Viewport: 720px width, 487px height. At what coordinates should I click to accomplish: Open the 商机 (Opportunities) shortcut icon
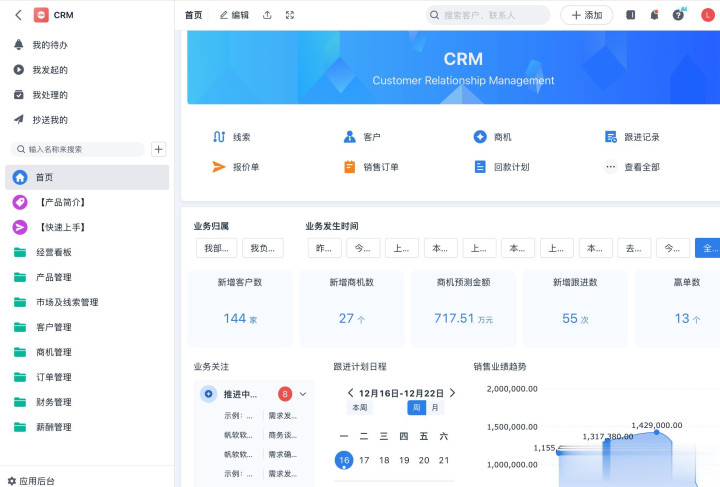[x=480, y=137]
